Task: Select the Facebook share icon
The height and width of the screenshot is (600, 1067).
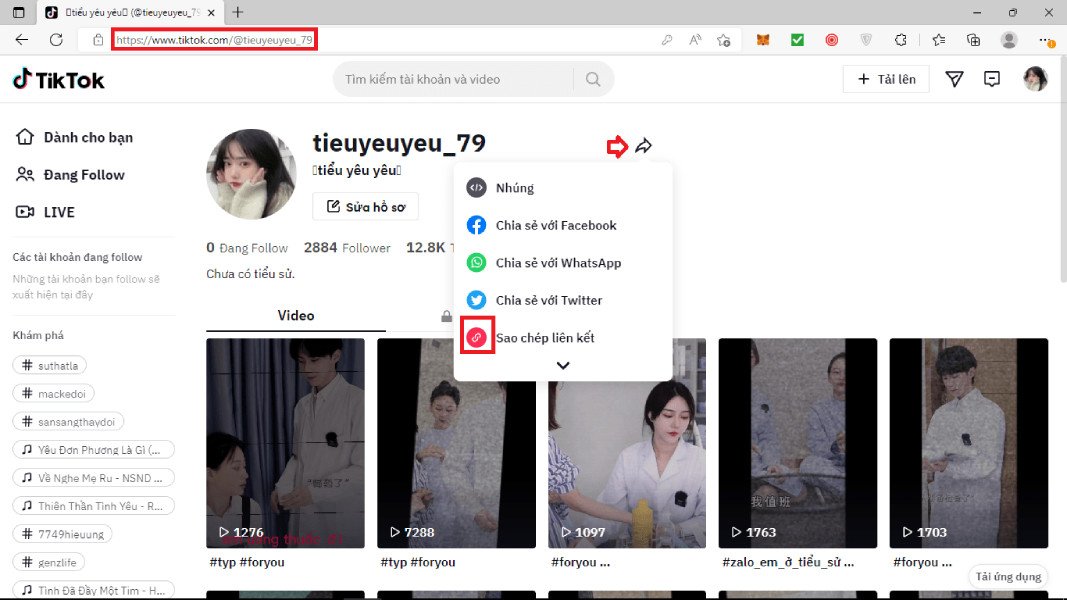Action: 476,224
